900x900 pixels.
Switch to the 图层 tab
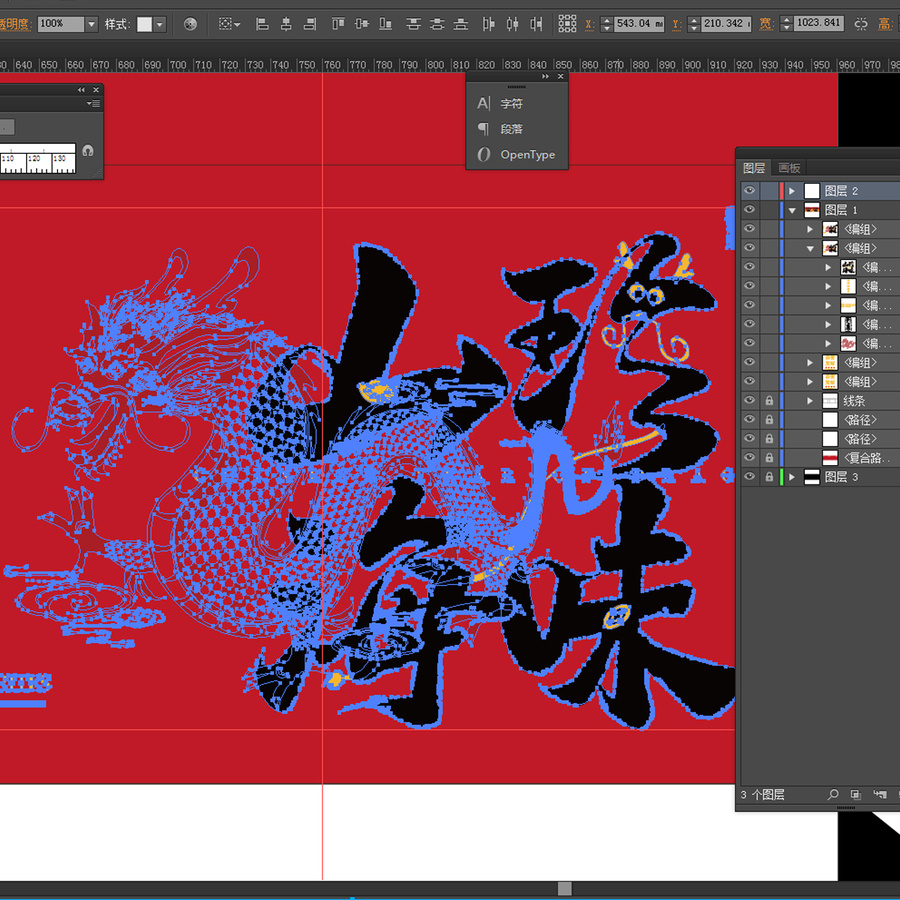tap(754, 168)
